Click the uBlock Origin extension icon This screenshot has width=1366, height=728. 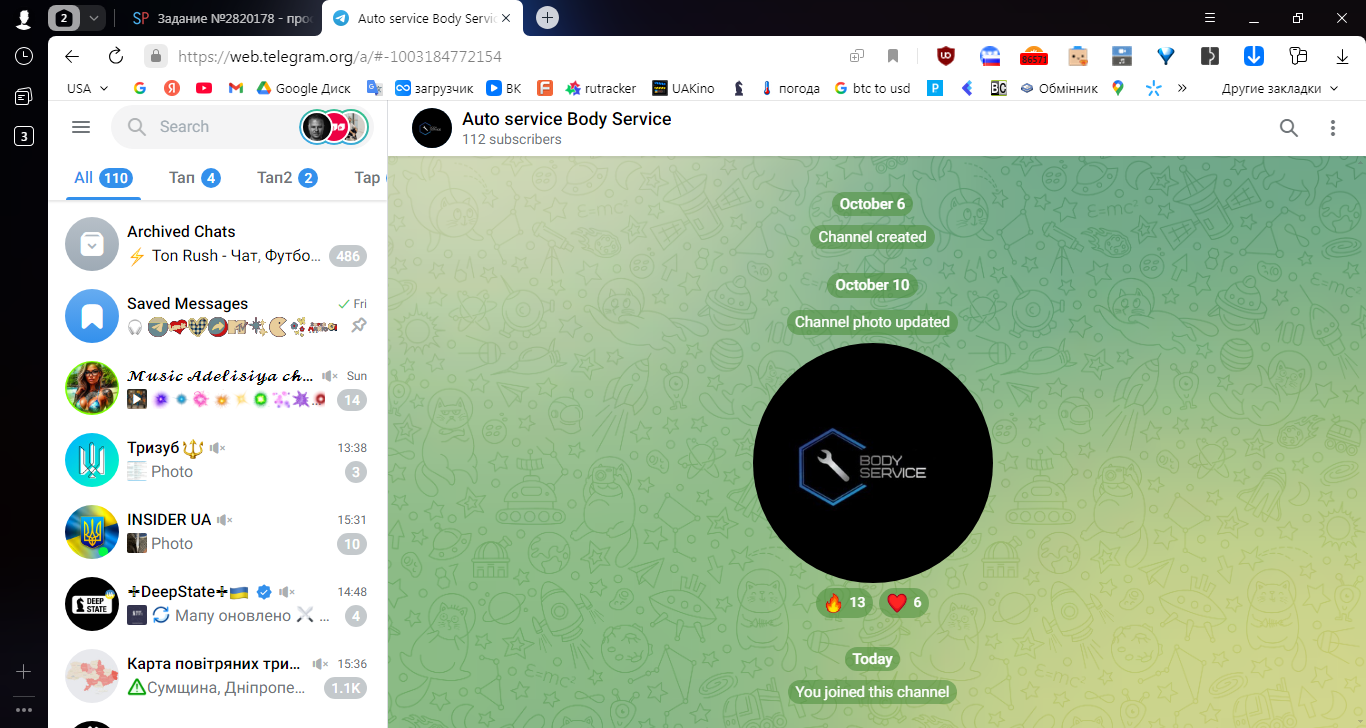coord(945,56)
